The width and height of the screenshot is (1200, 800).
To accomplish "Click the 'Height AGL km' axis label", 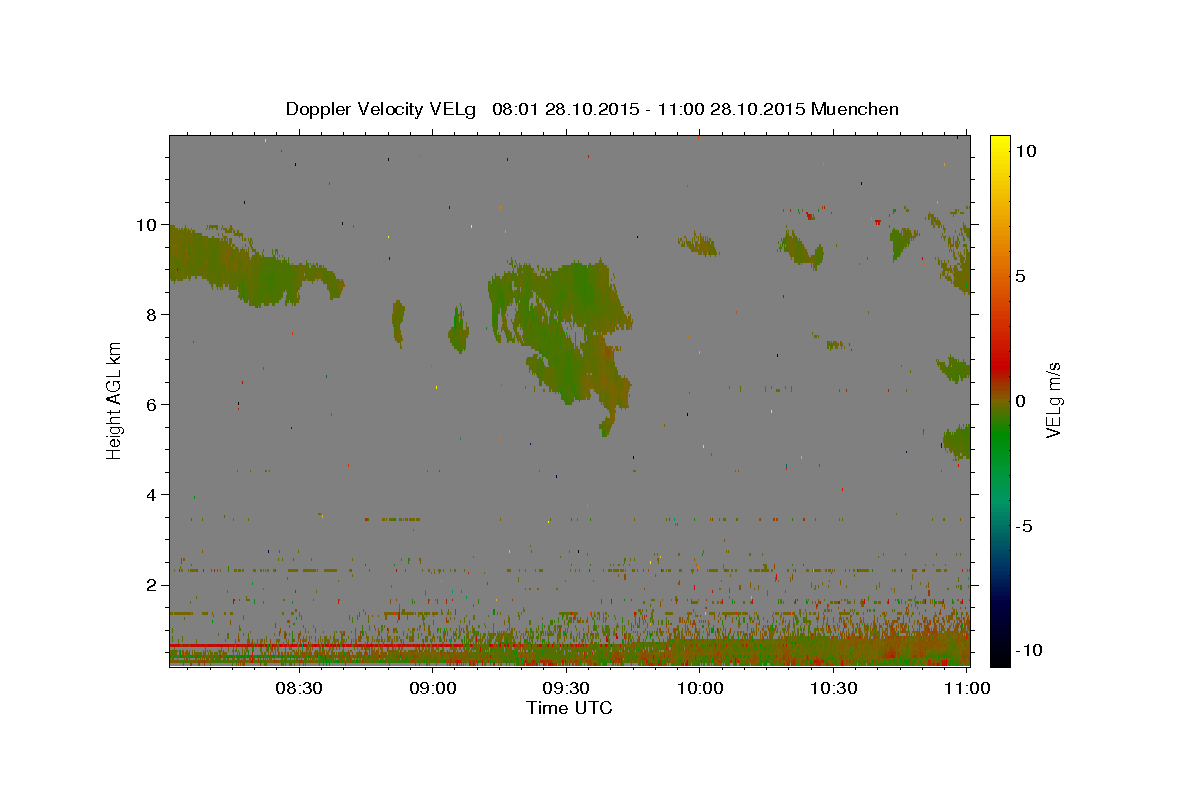I will [115, 400].
